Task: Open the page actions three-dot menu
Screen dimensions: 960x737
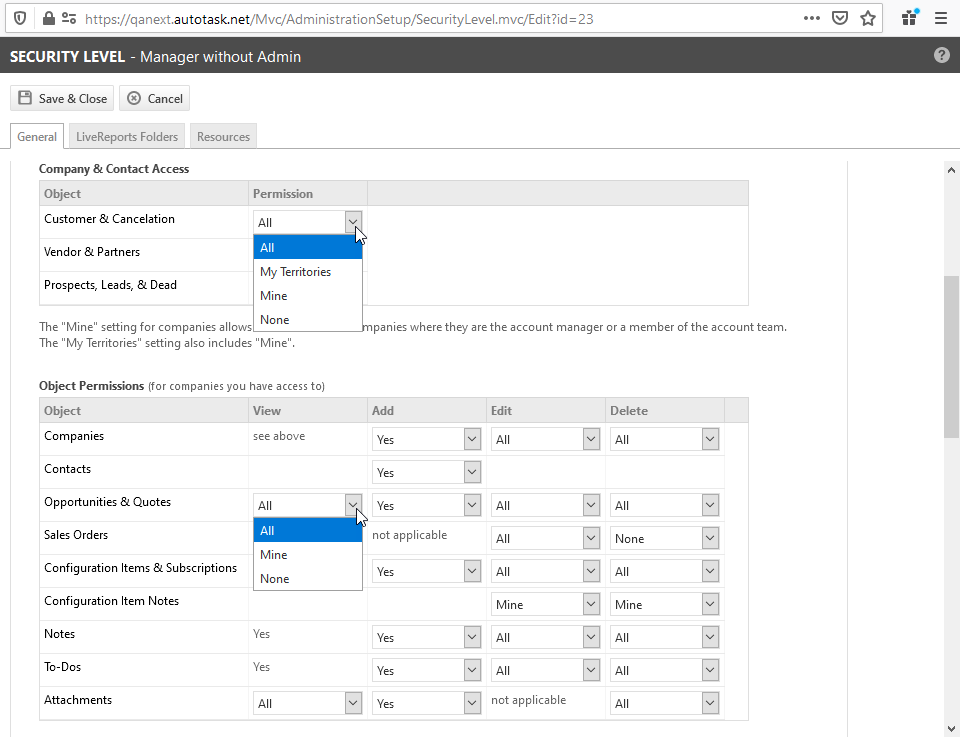Action: tap(812, 18)
